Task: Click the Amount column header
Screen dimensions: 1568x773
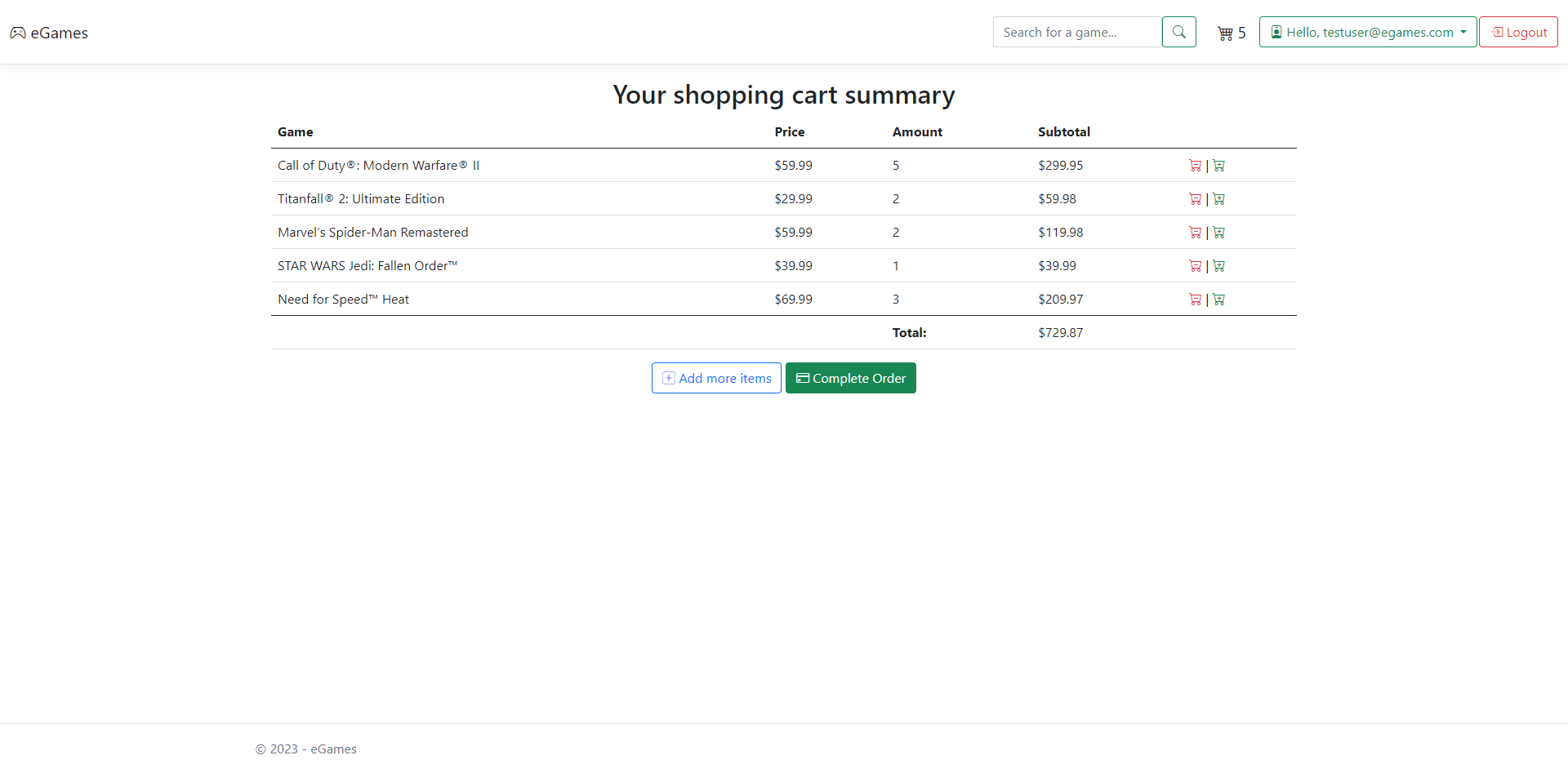Action: 917,132
